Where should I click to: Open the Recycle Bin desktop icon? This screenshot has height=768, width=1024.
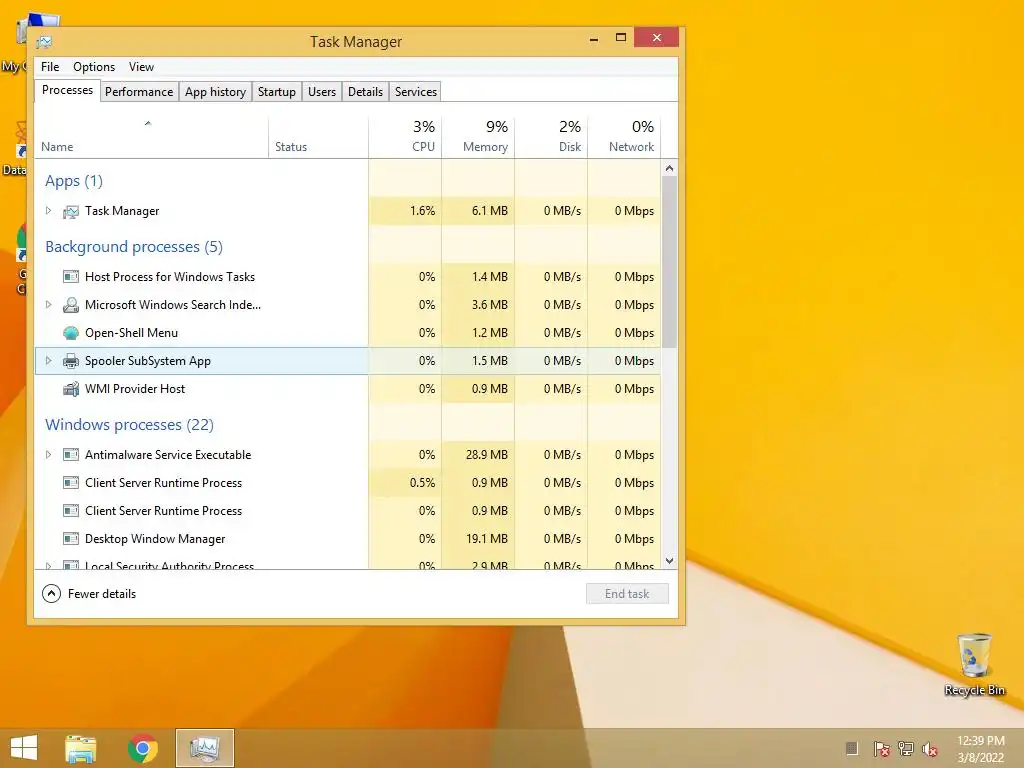974,664
